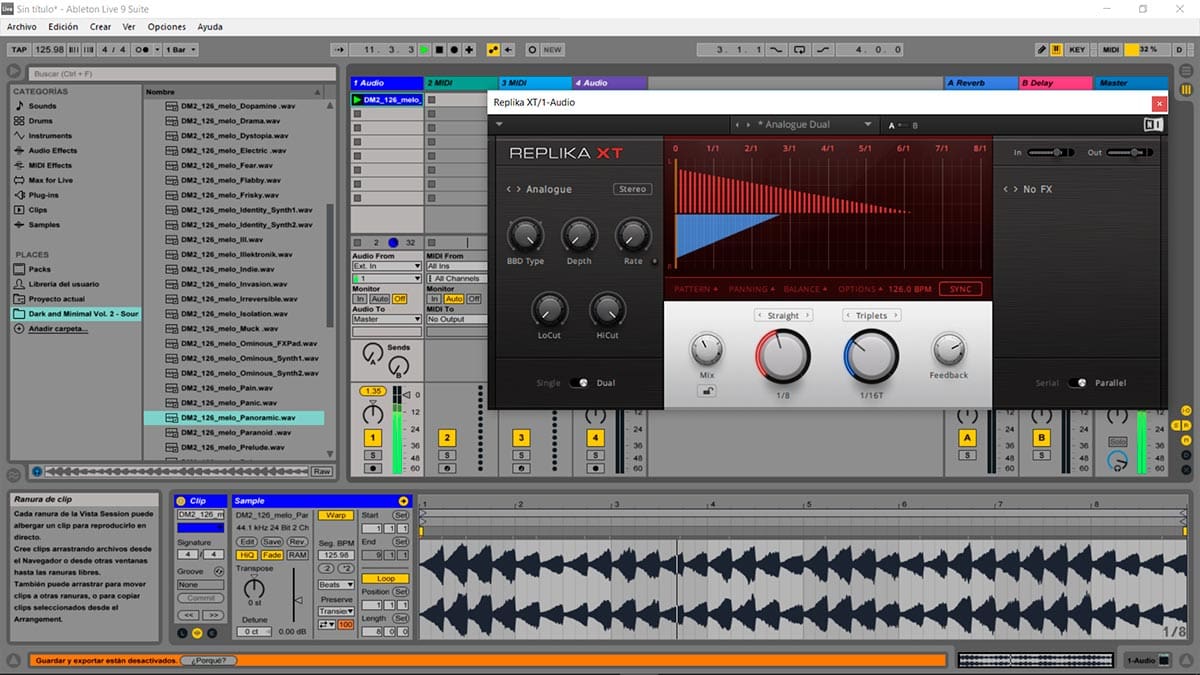Toggle the Warp button in Sample box
This screenshot has height=675, width=1200.
335,515
